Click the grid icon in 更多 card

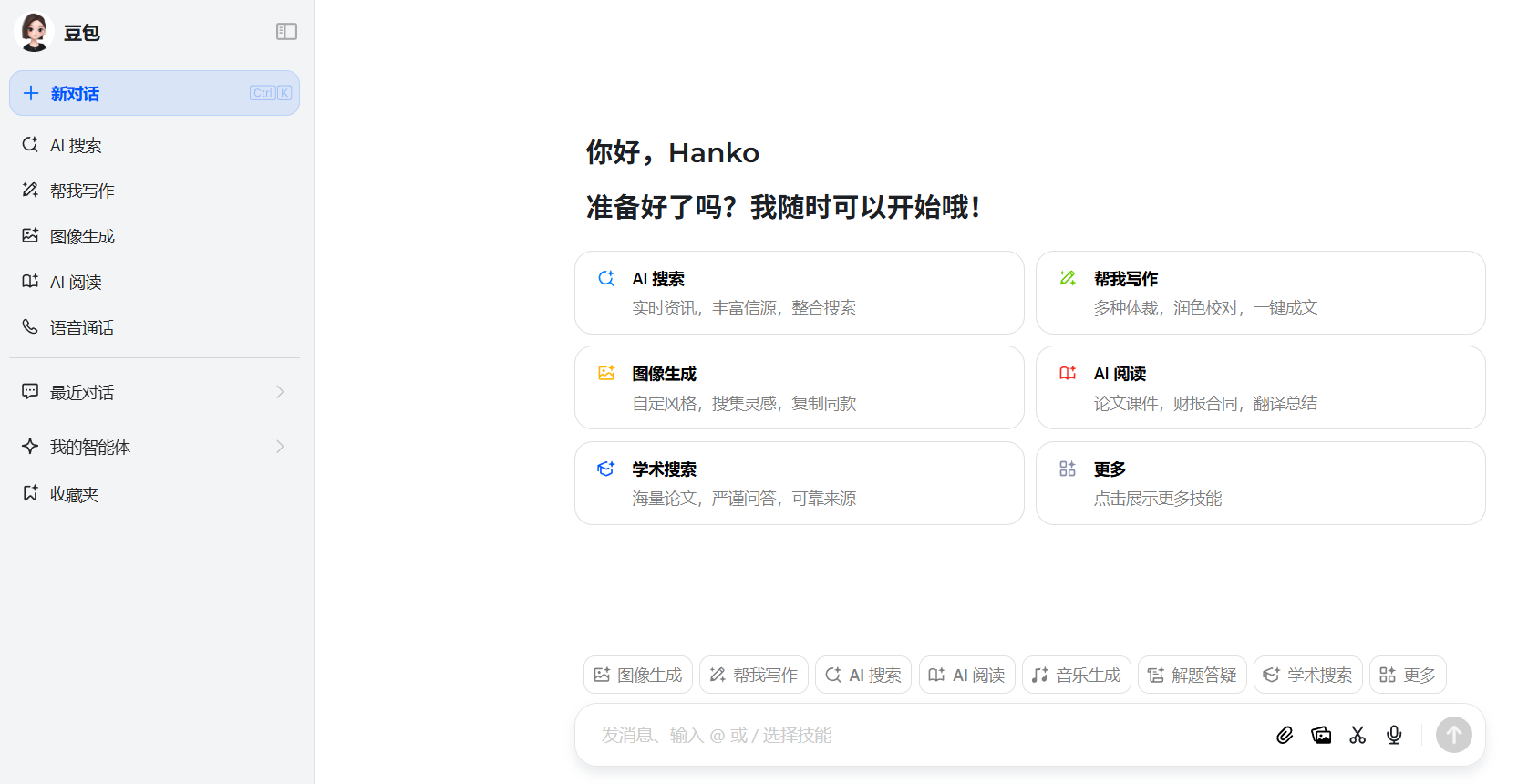click(x=1068, y=469)
